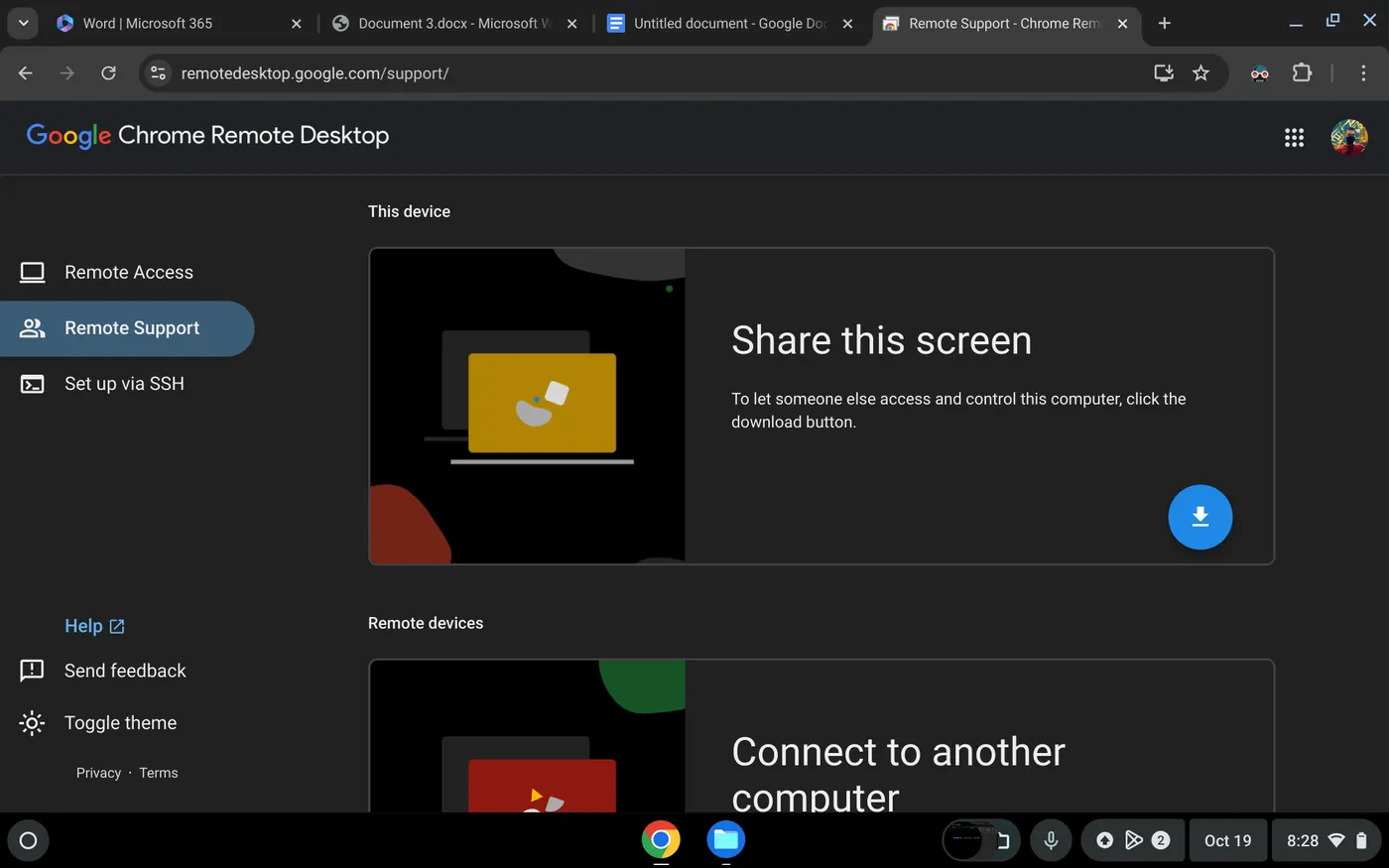Screen dimensions: 1389x868
Task: Open Set up via SSH
Action: click(127, 384)
